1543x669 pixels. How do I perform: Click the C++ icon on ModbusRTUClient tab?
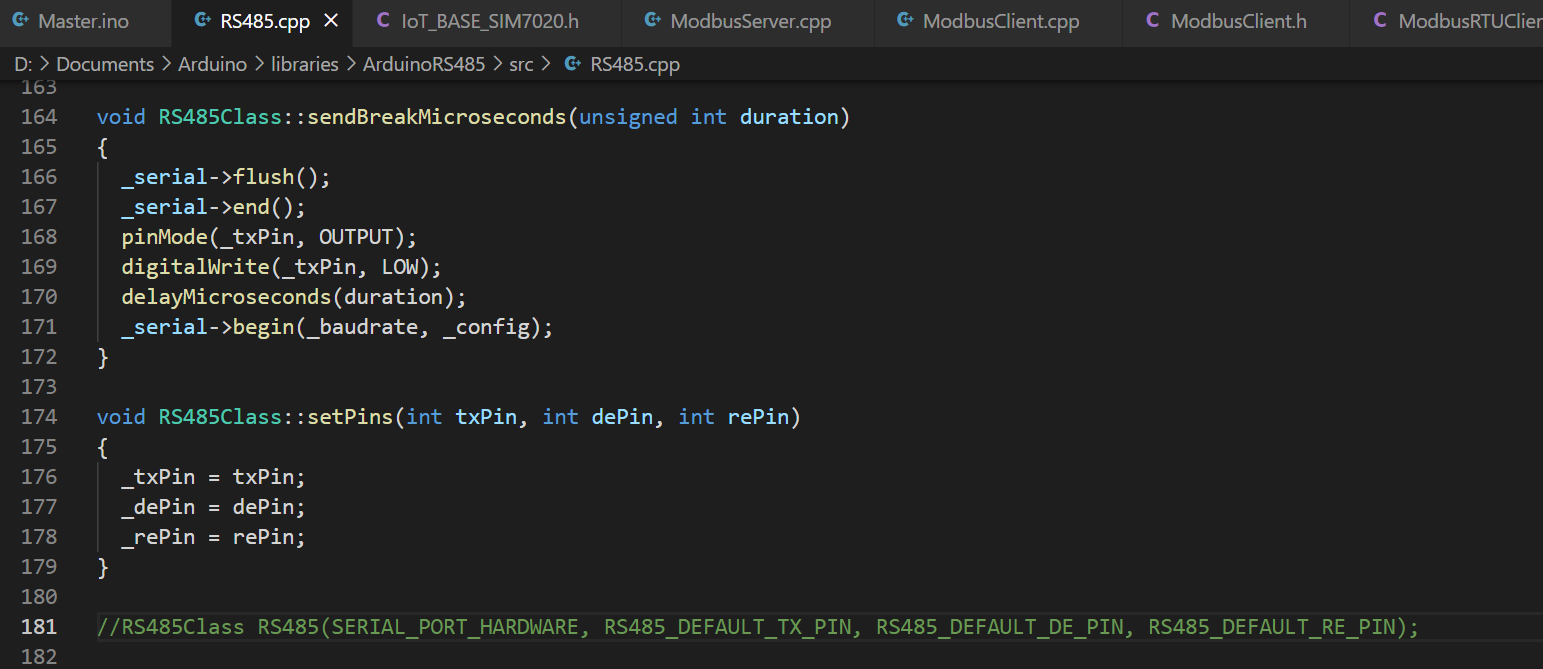coord(1380,20)
